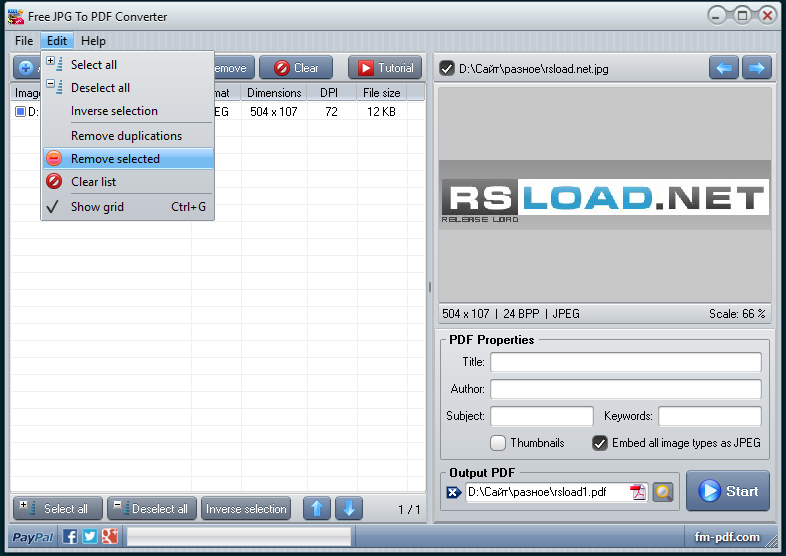This screenshot has width=786, height=556.
Task: Click the File size column header
Action: (x=381, y=93)
